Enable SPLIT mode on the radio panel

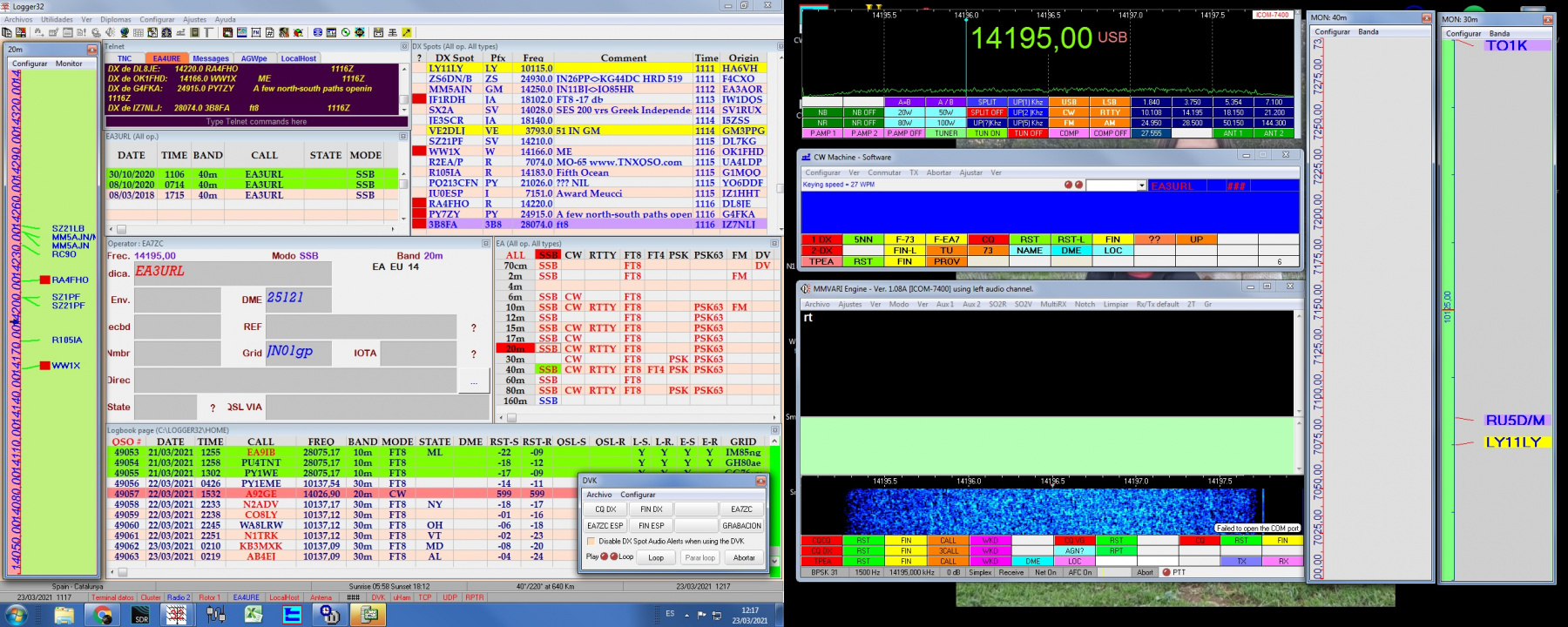986,102
